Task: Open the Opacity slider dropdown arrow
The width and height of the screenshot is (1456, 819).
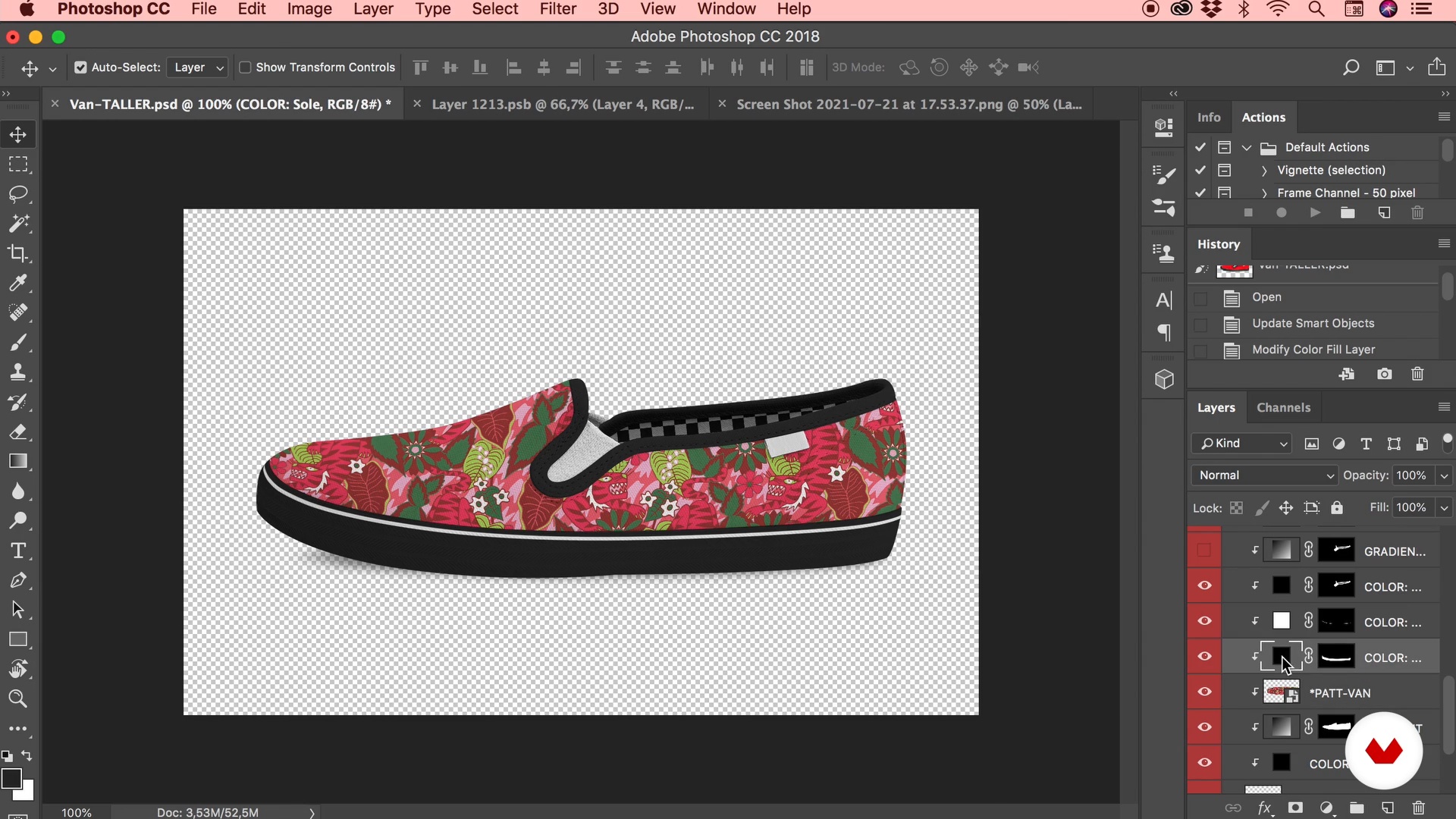Action: click(x=1444, y=475)
